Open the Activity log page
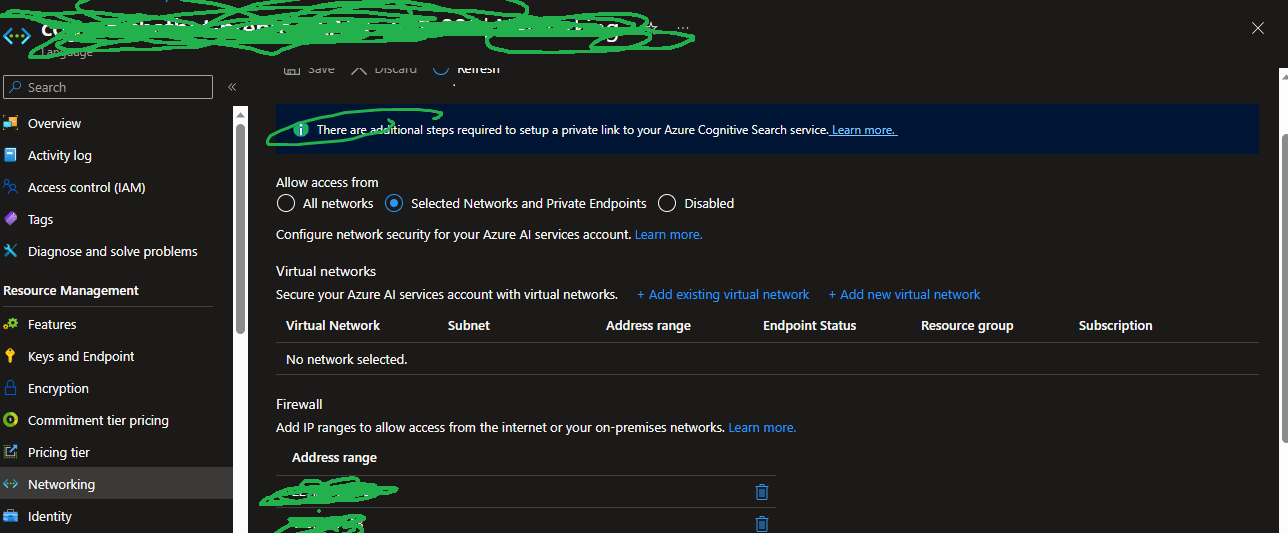Screen dimensions: 1288x533 coord(59,155)
